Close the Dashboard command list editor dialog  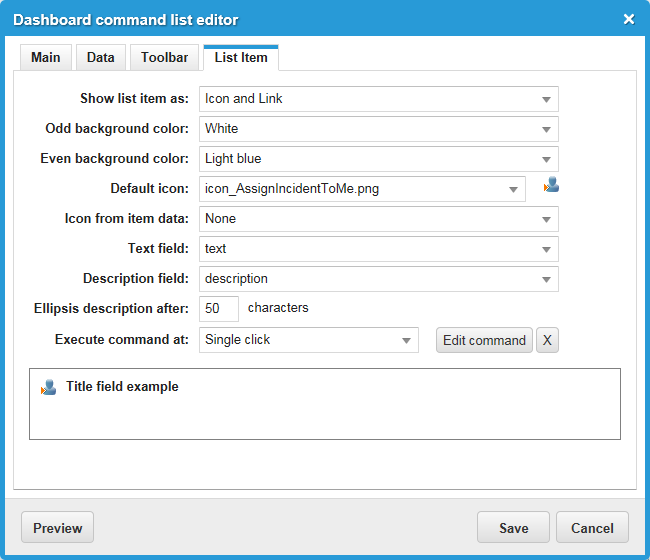click(628, 19)
